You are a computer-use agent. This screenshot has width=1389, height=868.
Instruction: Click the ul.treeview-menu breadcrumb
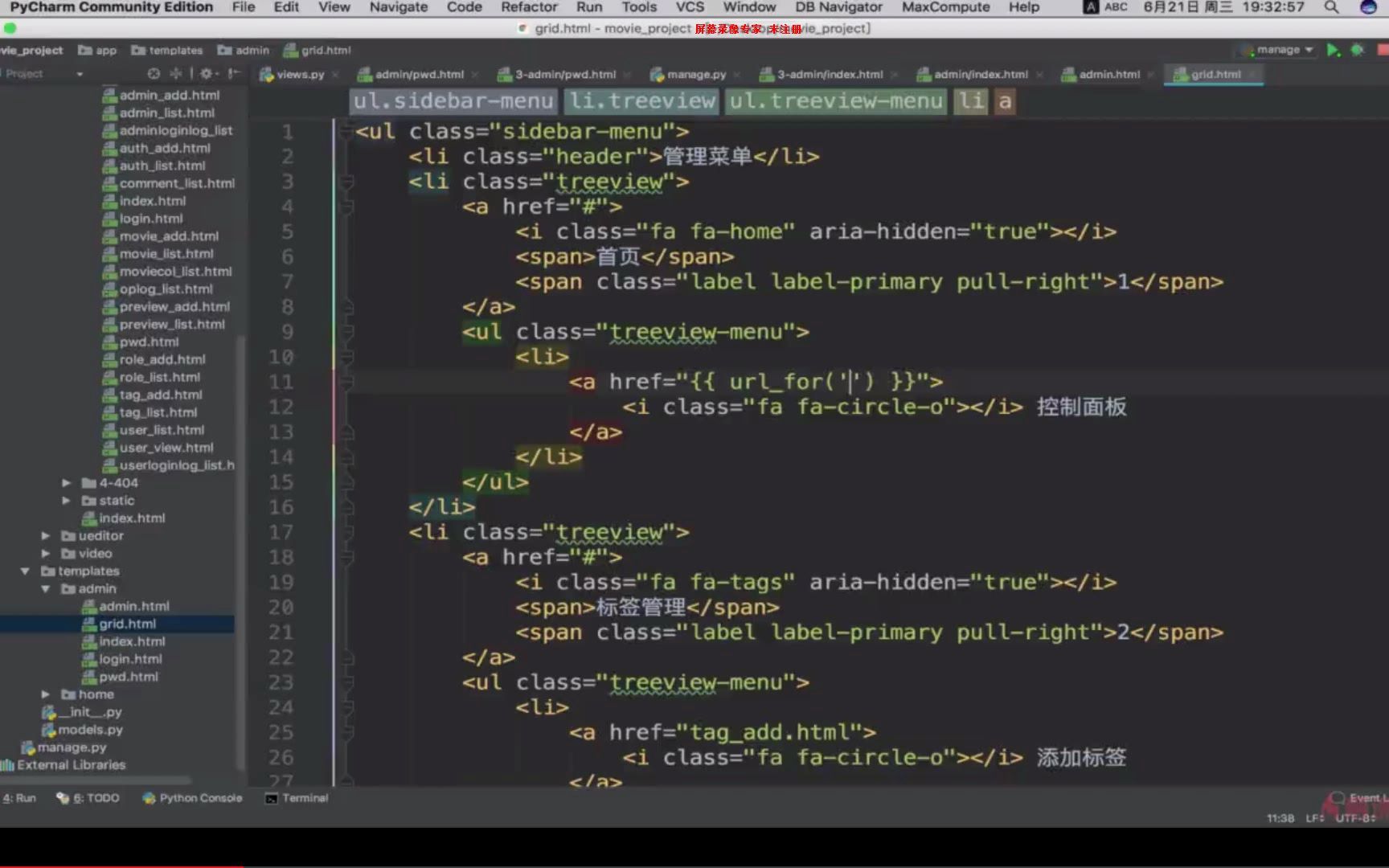point(836,101)
